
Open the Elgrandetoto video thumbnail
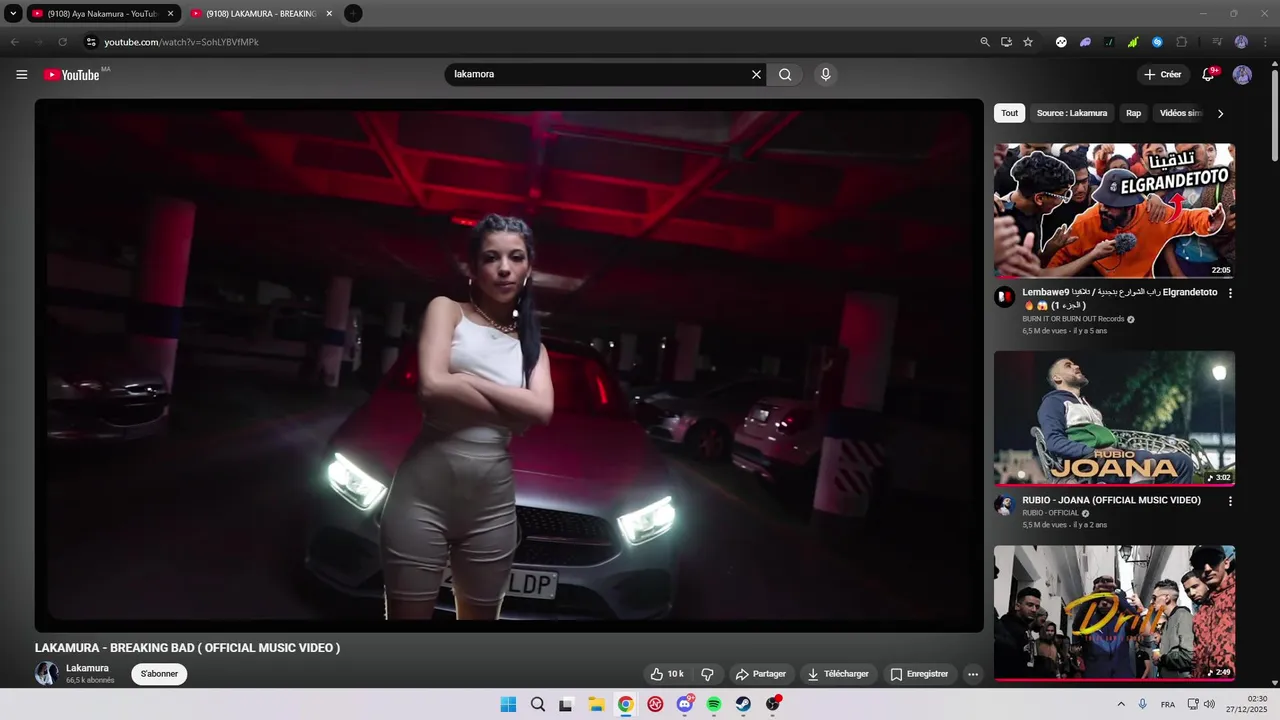coord(1114,211)
